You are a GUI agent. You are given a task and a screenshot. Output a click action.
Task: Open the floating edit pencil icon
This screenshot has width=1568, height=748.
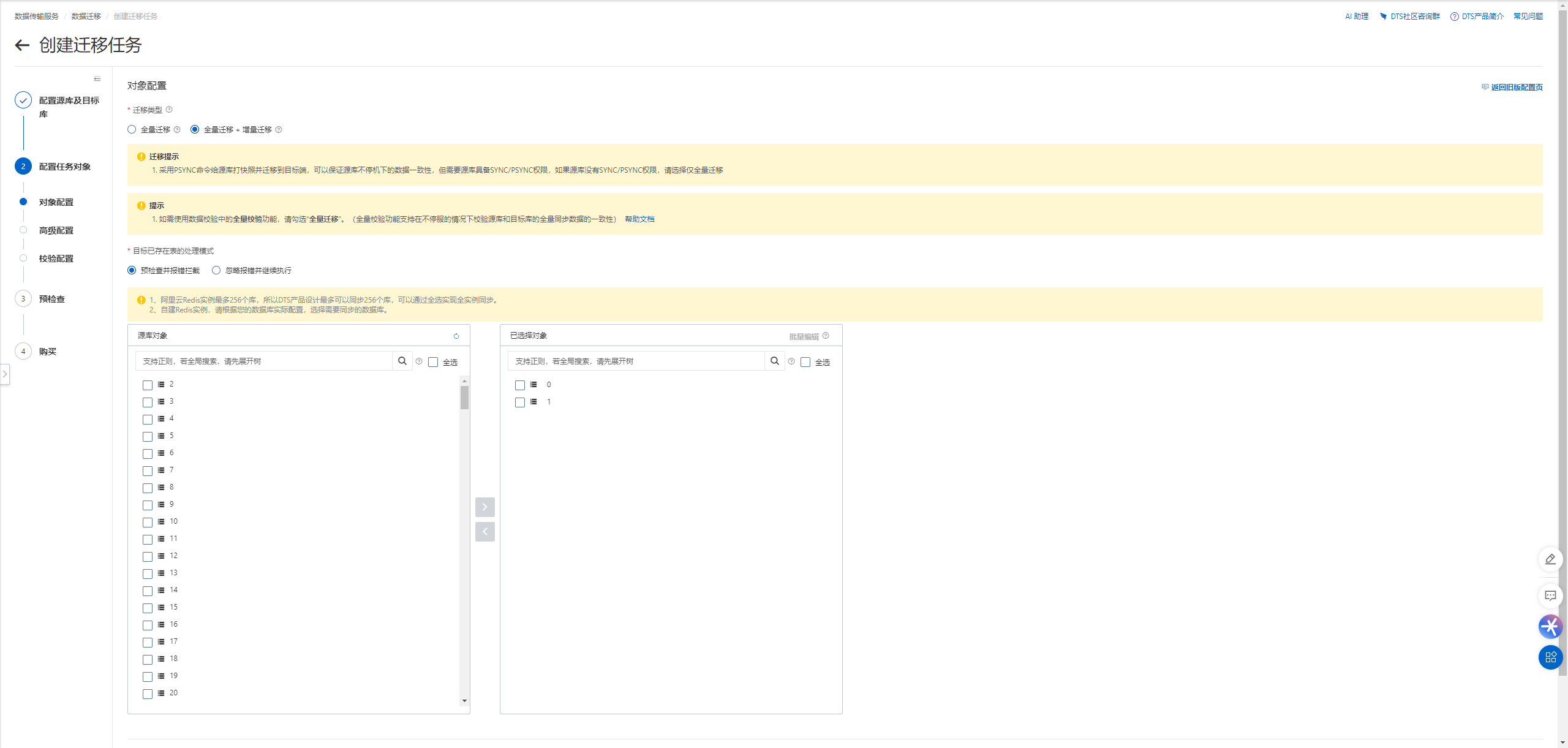[1550, 559]
